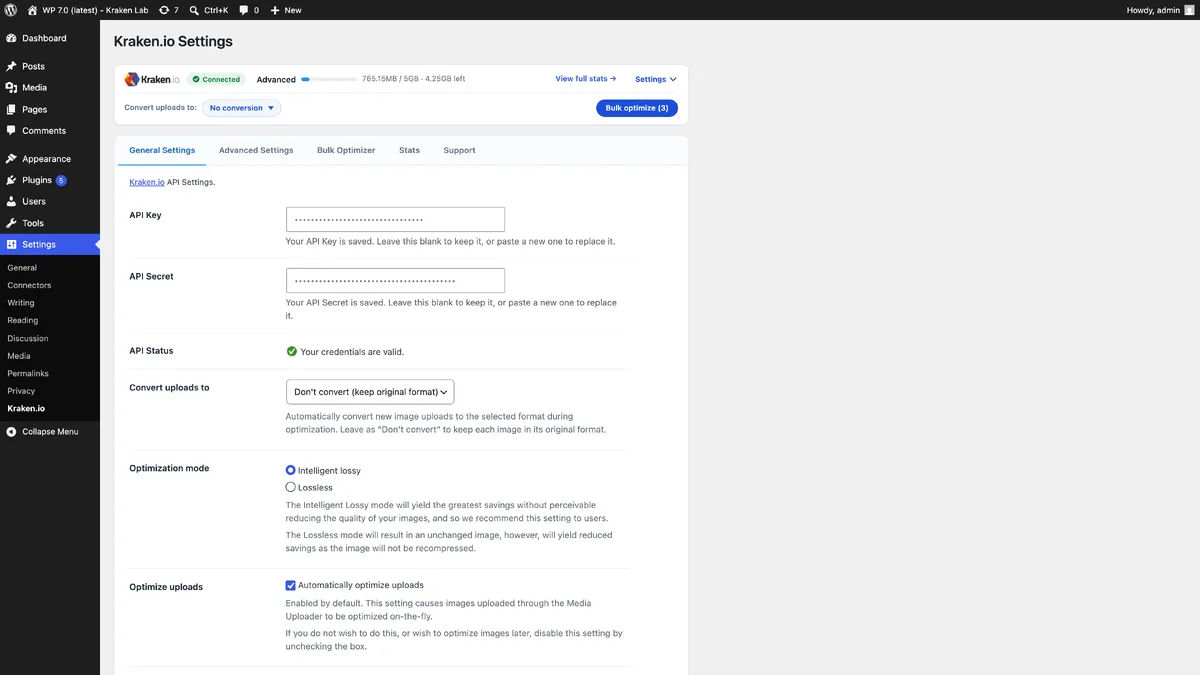Open the comments bubble in admin bar

(x=249, y=10)
